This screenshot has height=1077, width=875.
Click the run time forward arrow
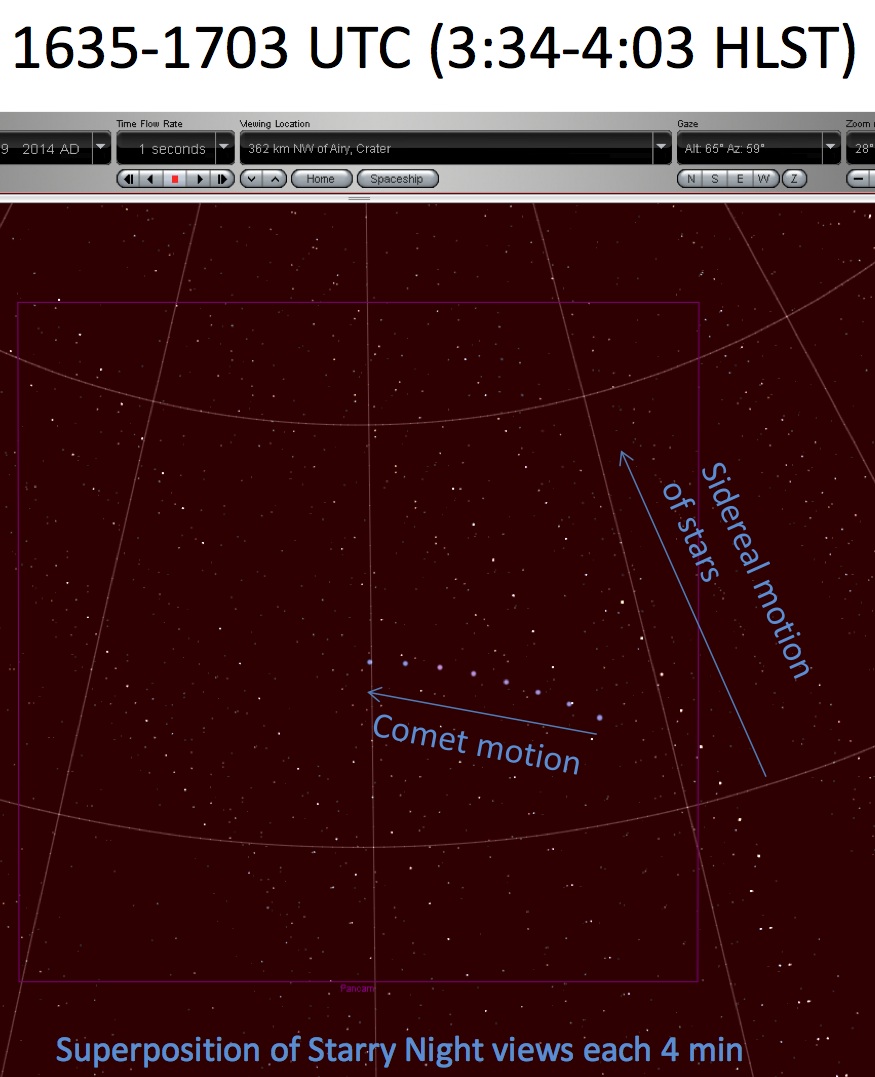(199, 179)
